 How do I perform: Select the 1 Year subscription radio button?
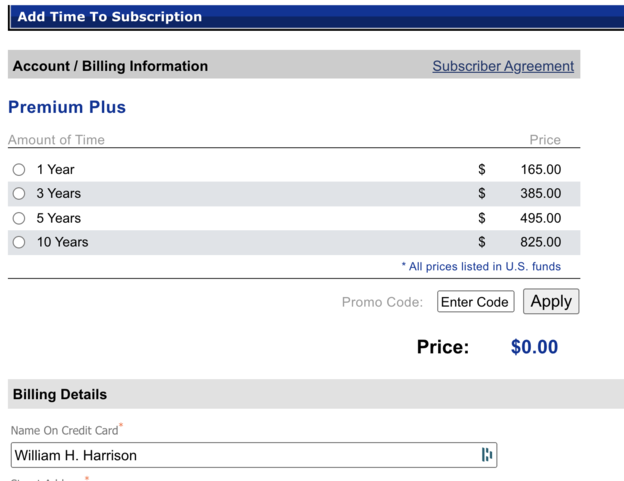click(x=19, y=169)
